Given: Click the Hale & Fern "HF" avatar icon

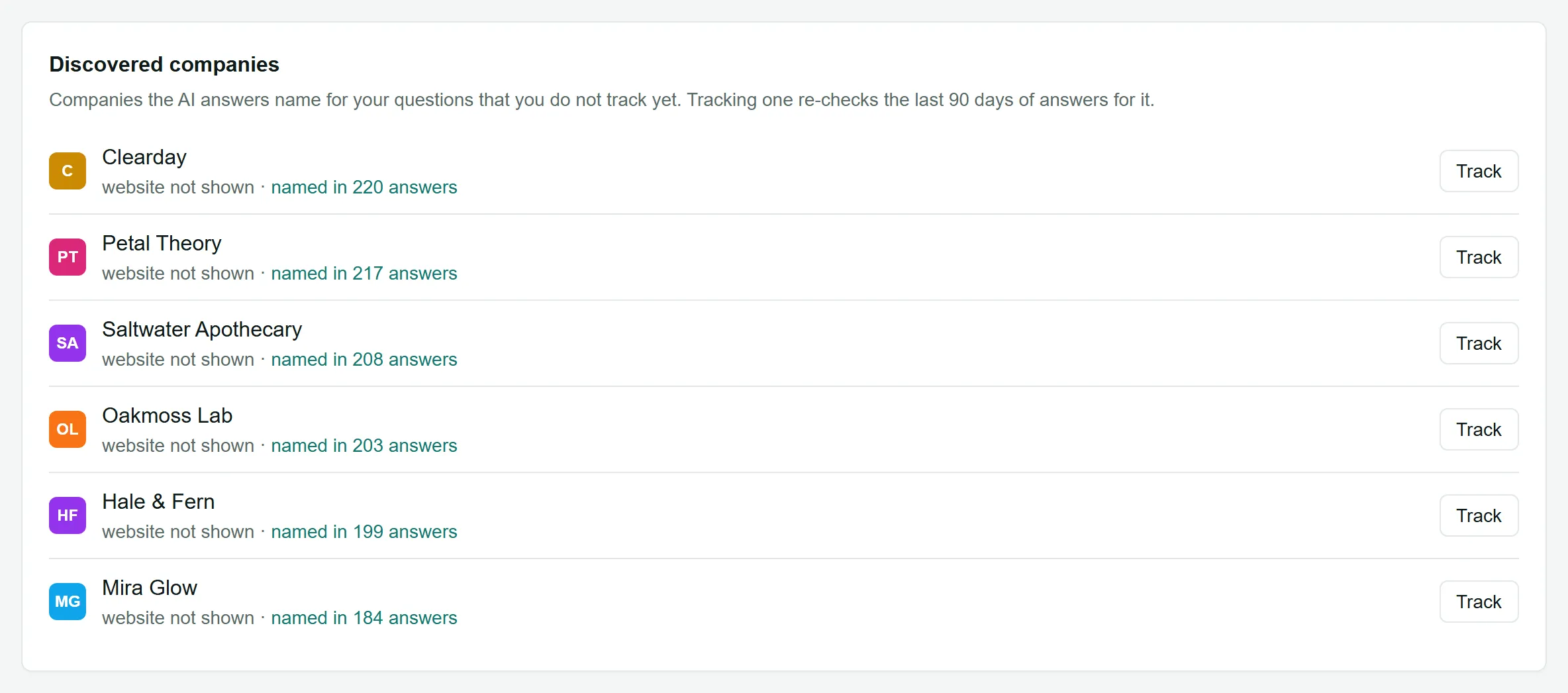Looking at the screenshot, I should point(68,515).
